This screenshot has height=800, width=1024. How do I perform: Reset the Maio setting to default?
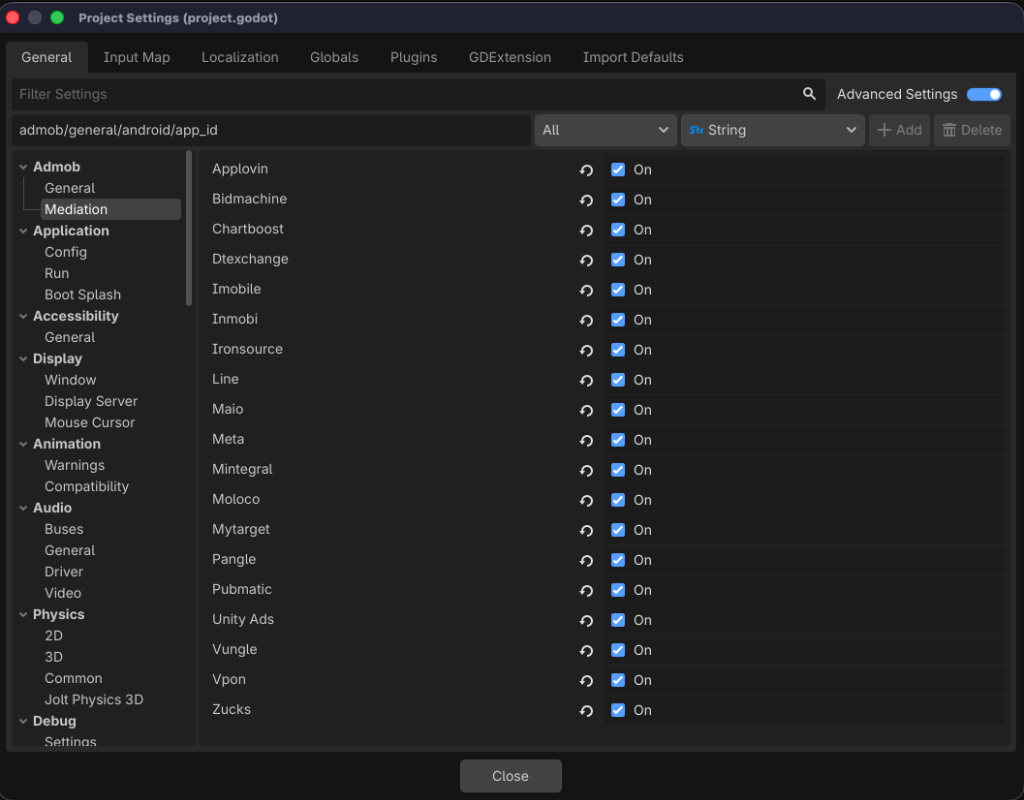coord(586,411)
